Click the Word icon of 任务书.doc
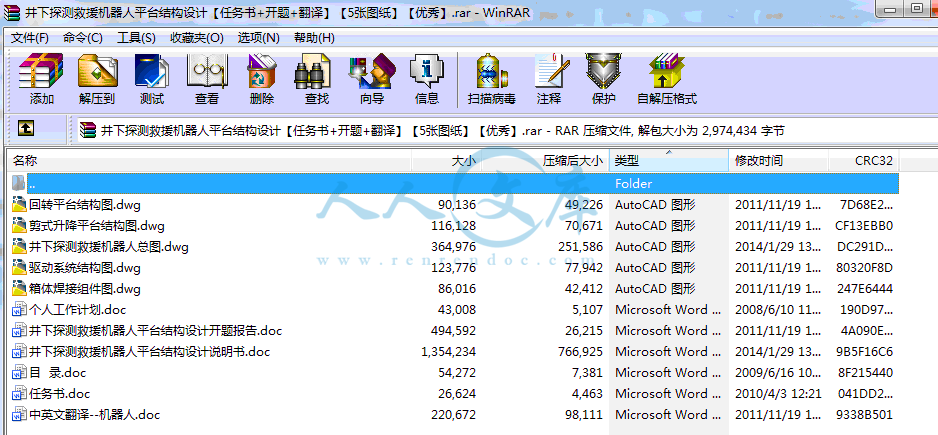Viewport: 938px width, 435px height. [x=19, y=394]
